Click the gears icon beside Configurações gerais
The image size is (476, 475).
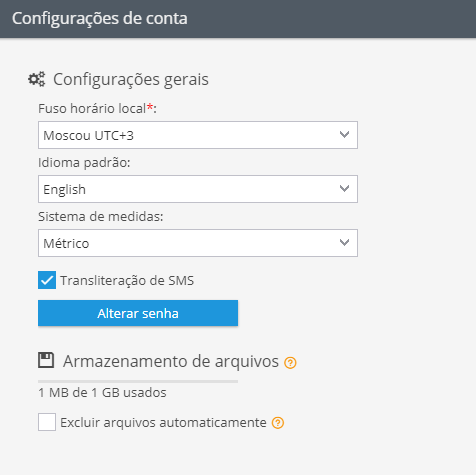point(37,79)
